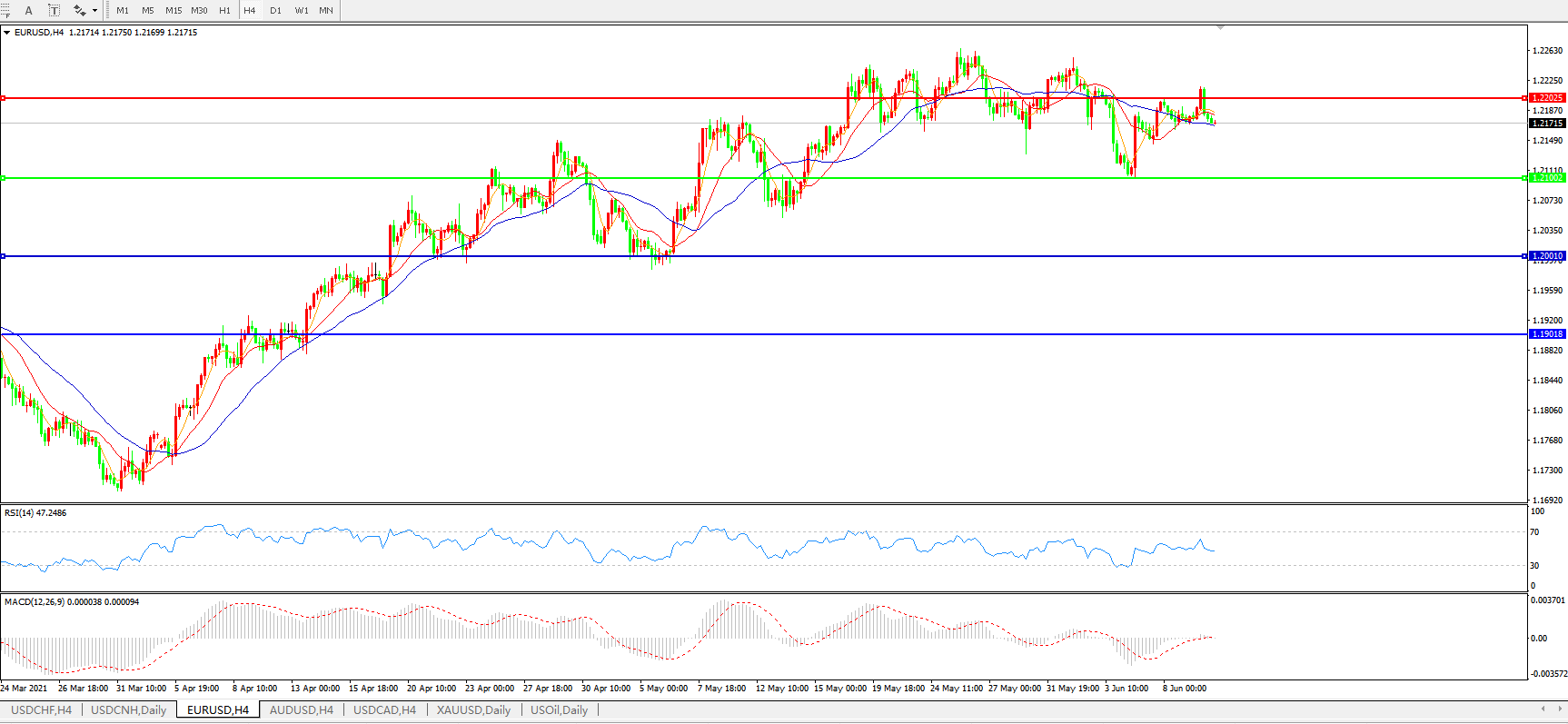Open the Arrows tool dropdown arrow
The image size is (1568, 724).
tap(94, 11)
